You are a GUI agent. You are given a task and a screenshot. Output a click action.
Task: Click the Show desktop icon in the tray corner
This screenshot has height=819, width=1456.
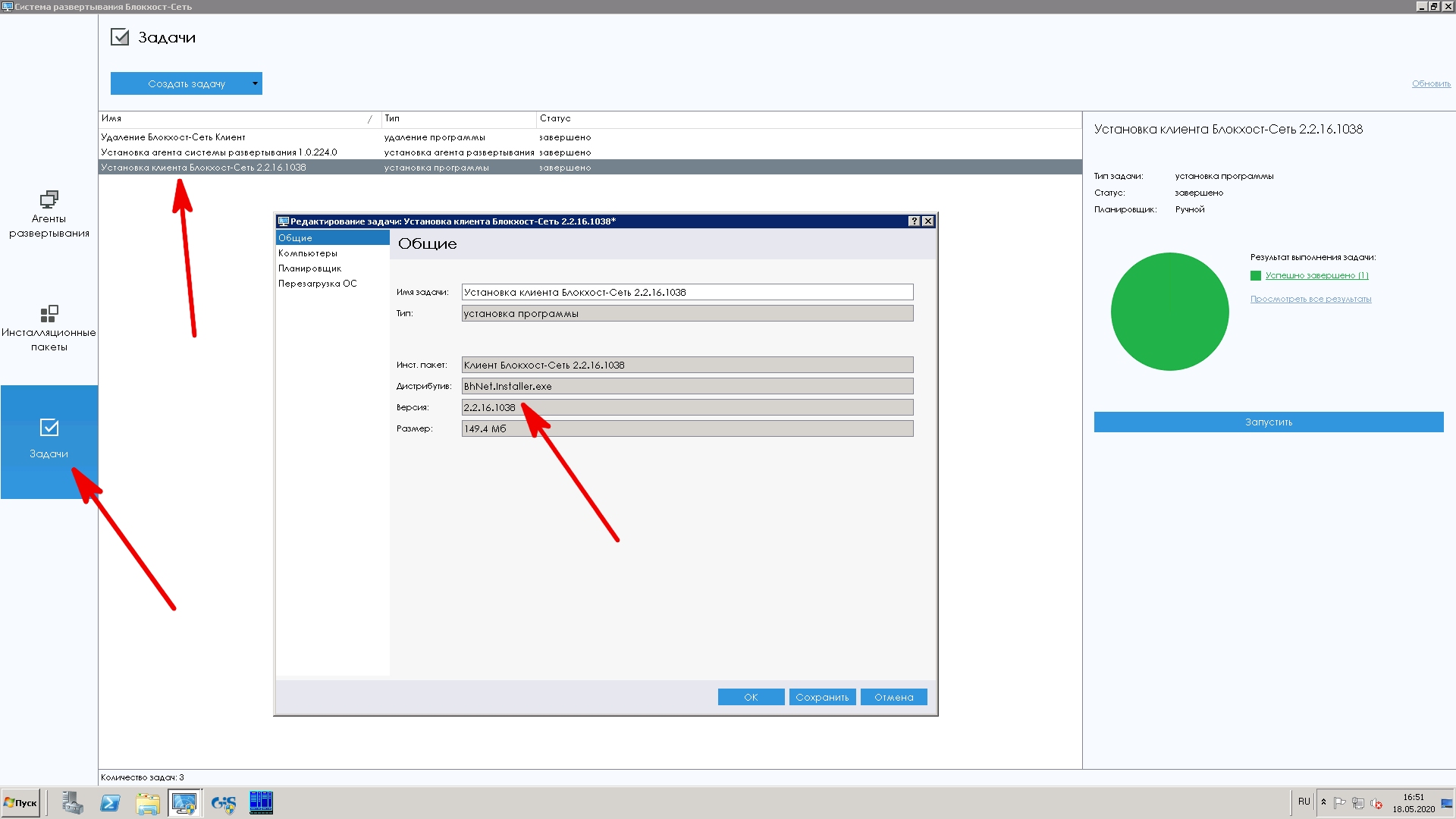1447,803
